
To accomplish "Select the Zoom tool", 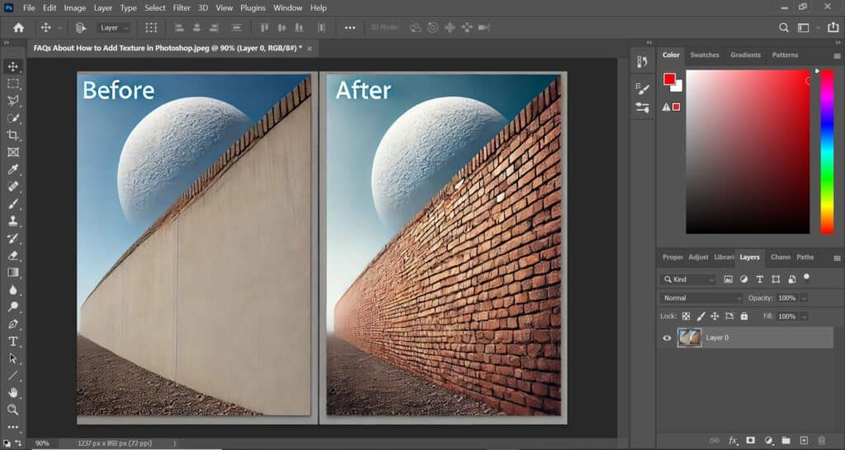I will coord(13,410).
